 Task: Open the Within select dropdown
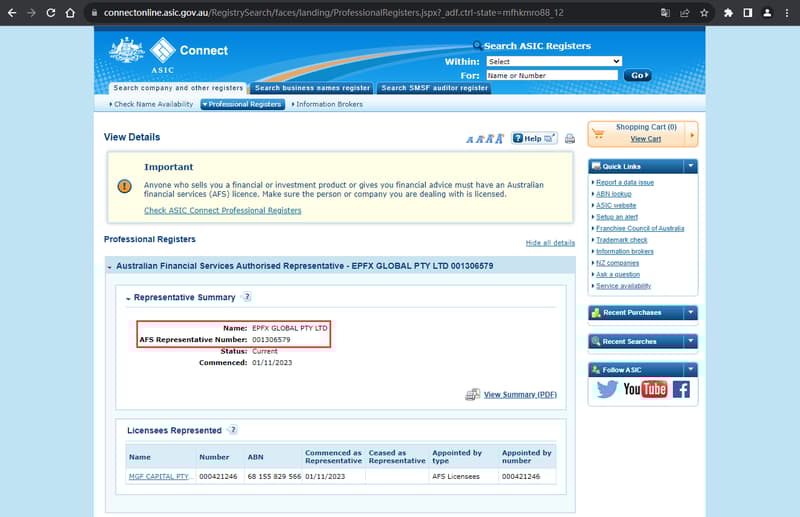553,61
